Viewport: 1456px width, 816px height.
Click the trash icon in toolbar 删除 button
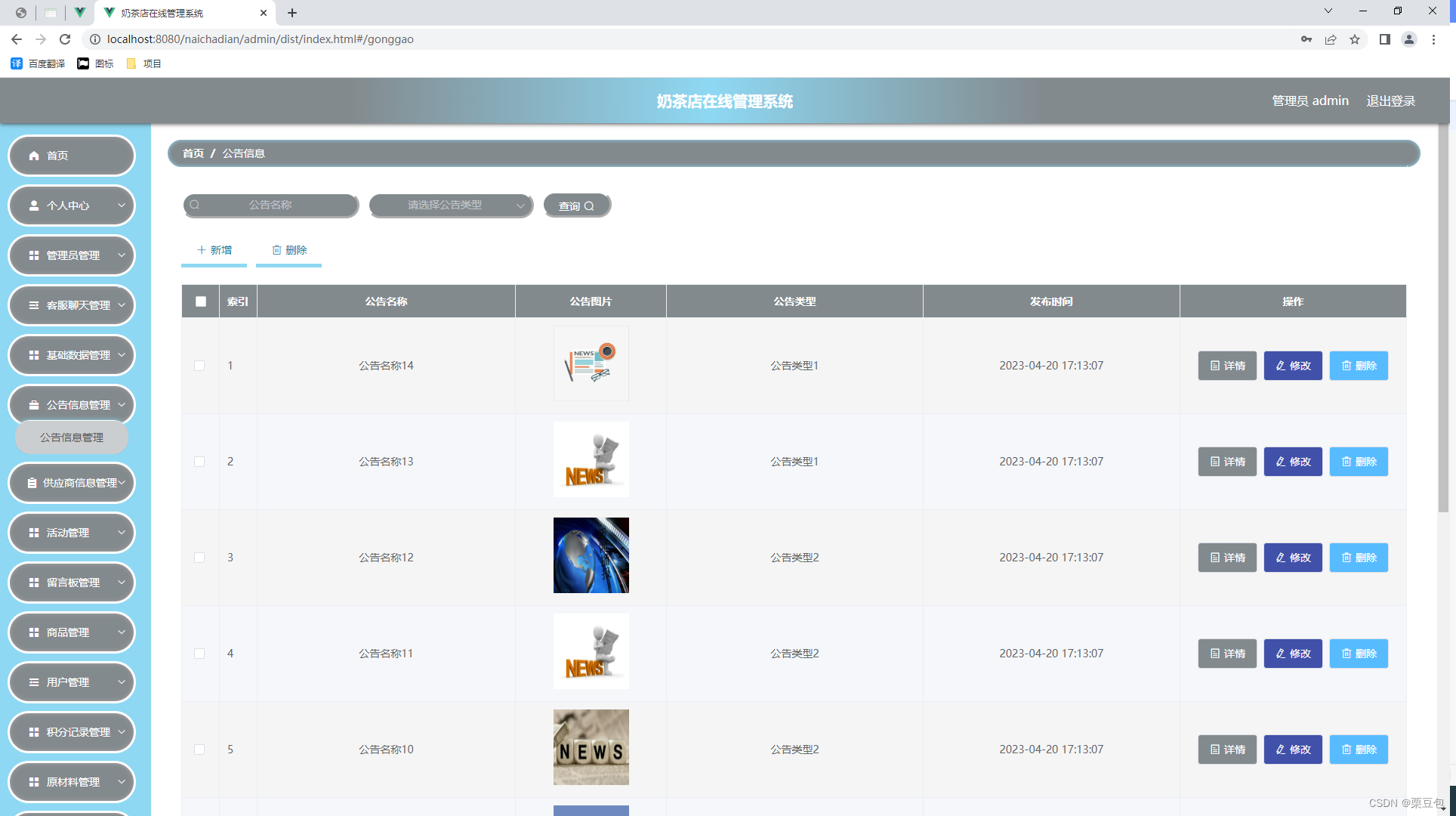click(x=276, y=250)
